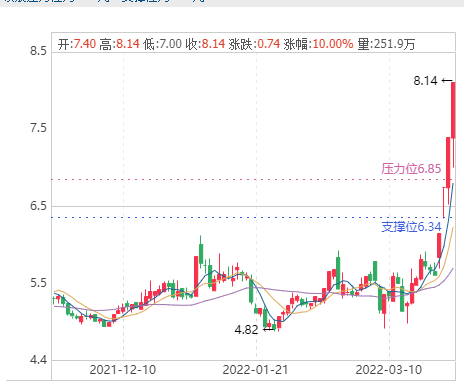Viewport: 464px width, 391px height.
Task: Click the blue dotted support line
Action: coord(253,217)
